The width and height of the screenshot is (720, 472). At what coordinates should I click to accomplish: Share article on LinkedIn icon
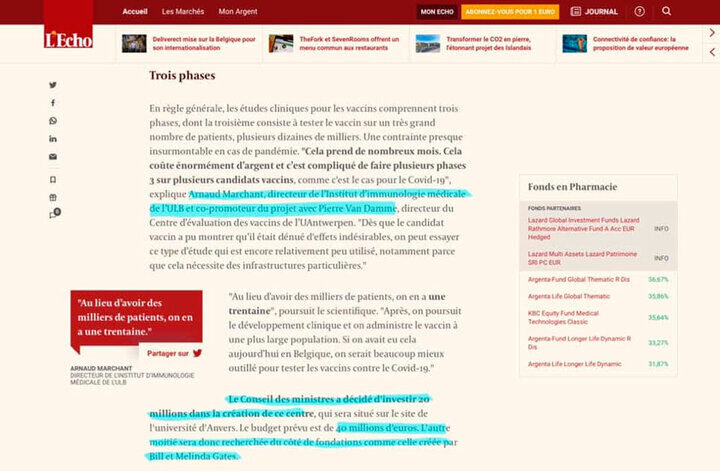coord(53,139)
